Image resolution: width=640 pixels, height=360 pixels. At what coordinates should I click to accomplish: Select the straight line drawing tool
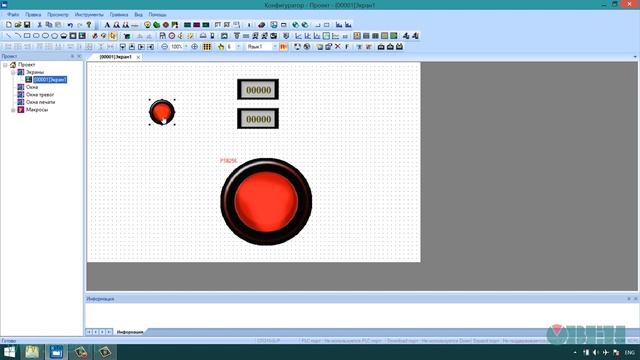click(9, 36)
